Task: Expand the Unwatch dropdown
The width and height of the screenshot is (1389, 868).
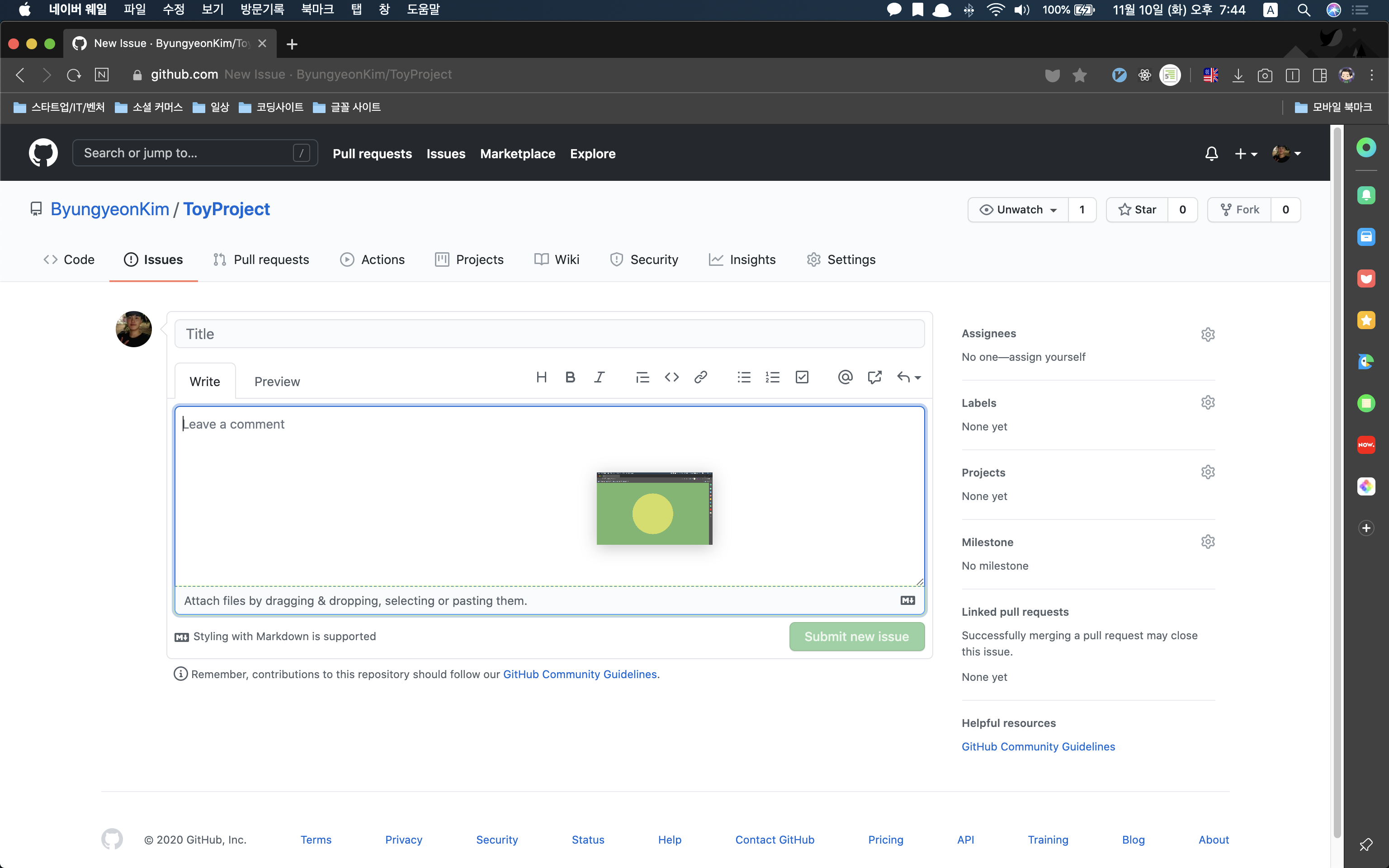Action: (x=1018, y=209)
